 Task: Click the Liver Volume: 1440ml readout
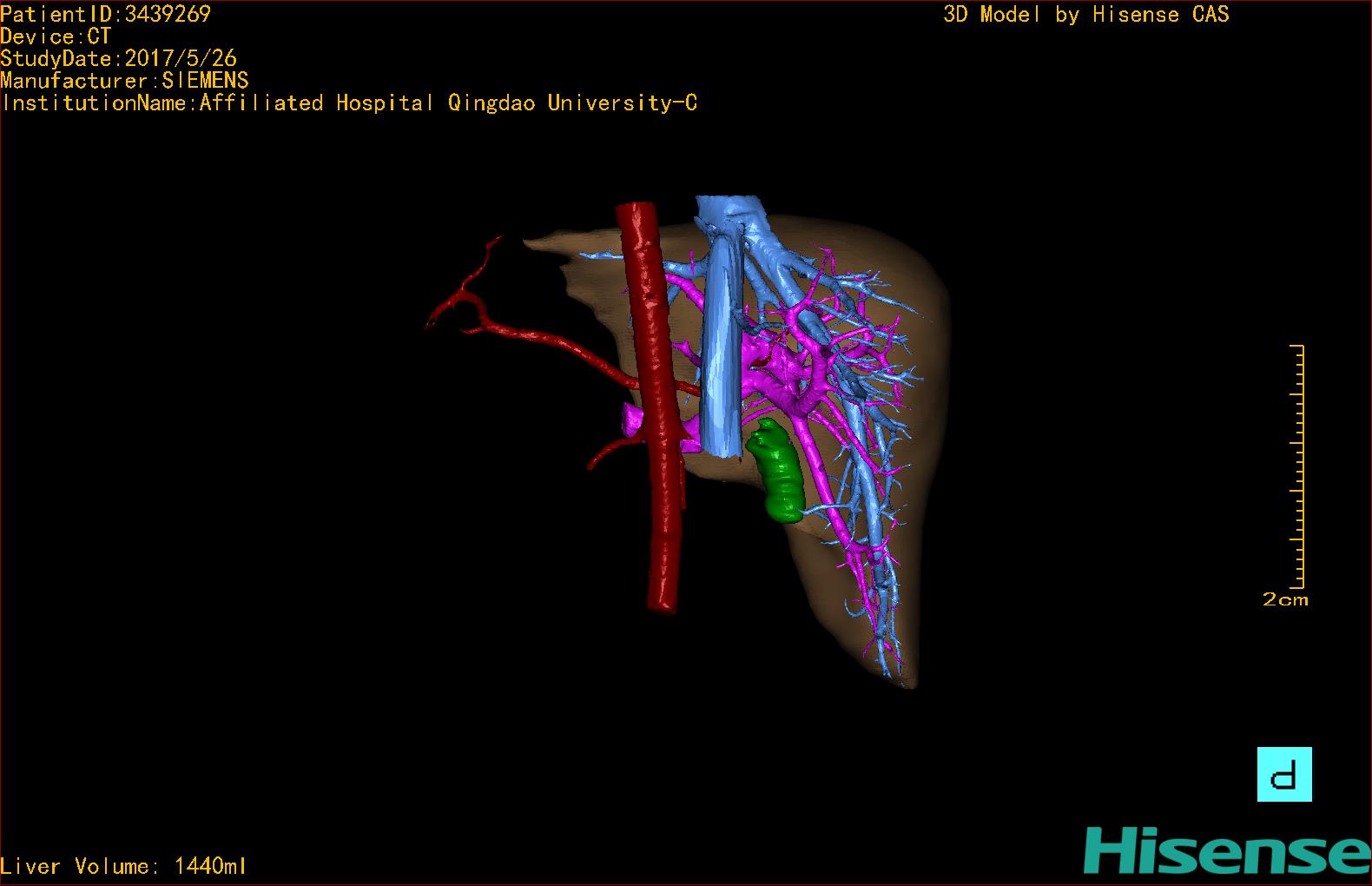pos(123,866)
